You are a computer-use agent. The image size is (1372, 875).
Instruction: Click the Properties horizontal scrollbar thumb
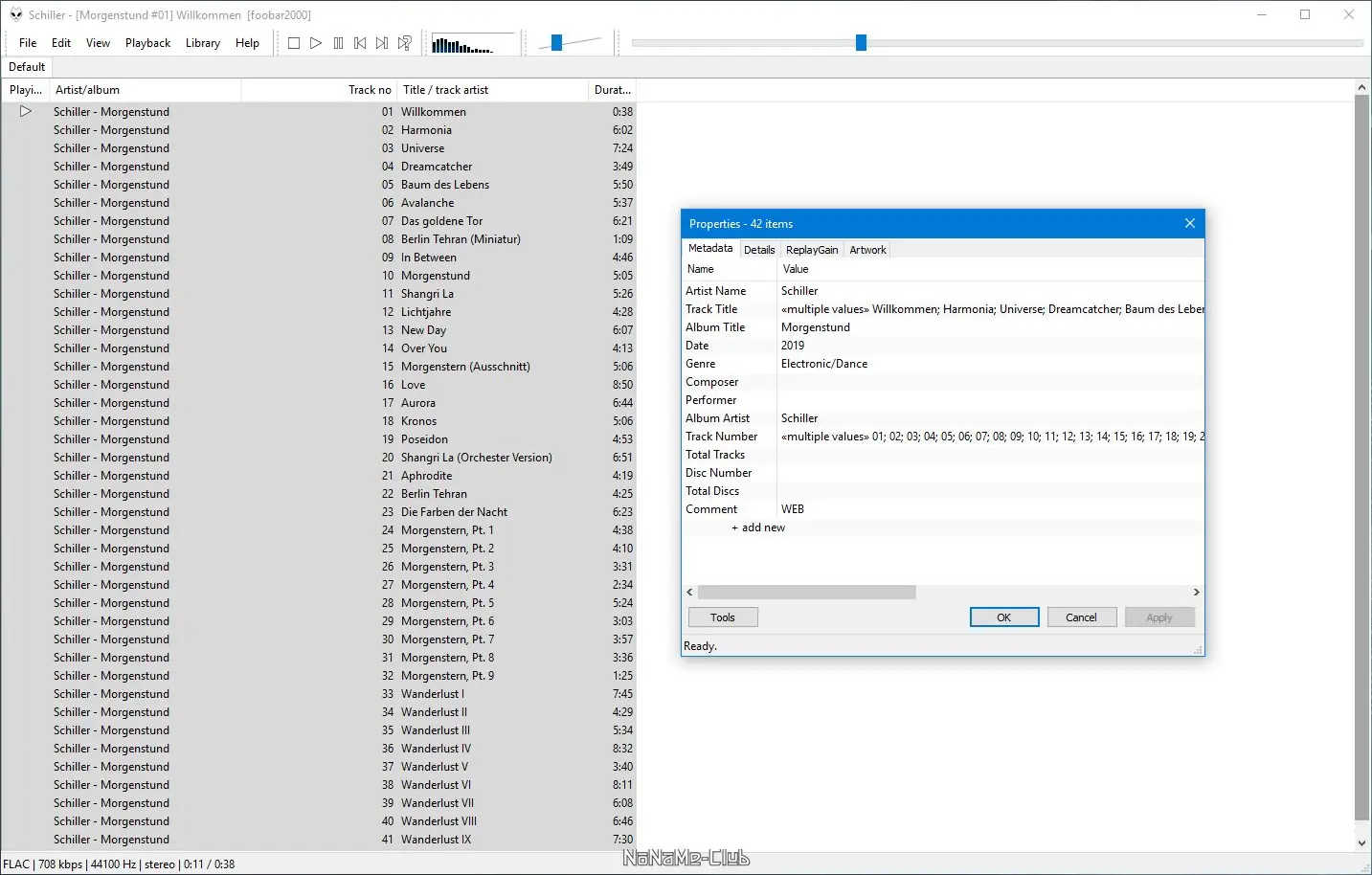[807, 593]
